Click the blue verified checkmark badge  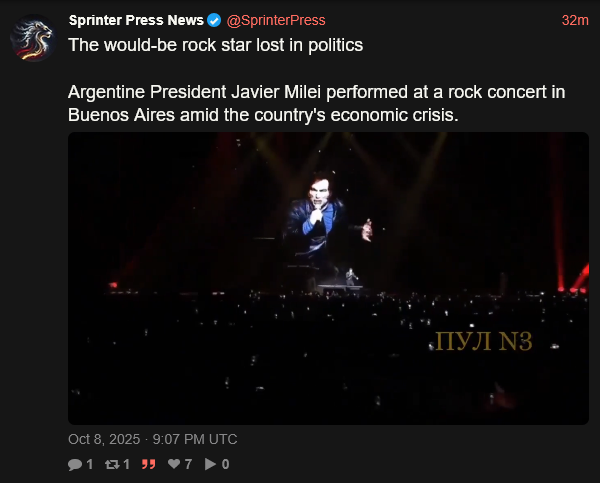pyautogui.click(x=214, y=20)
